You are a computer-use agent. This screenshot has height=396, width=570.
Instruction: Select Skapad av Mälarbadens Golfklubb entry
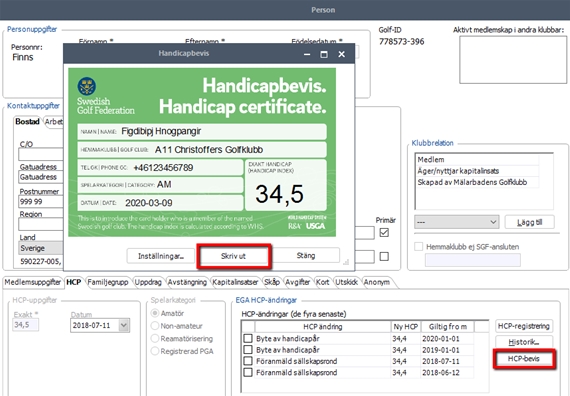[478, 182]
